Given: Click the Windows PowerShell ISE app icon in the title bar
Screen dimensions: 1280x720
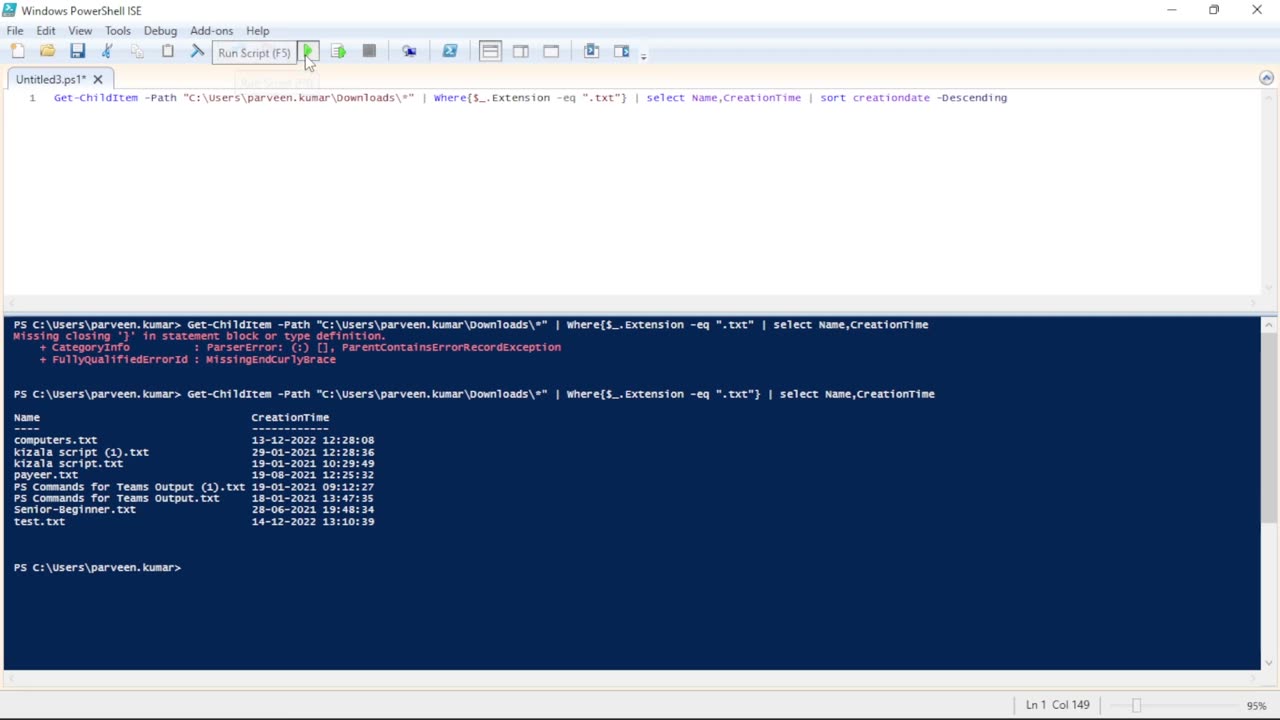Looking at the screenshot, I should click(9, 10).
